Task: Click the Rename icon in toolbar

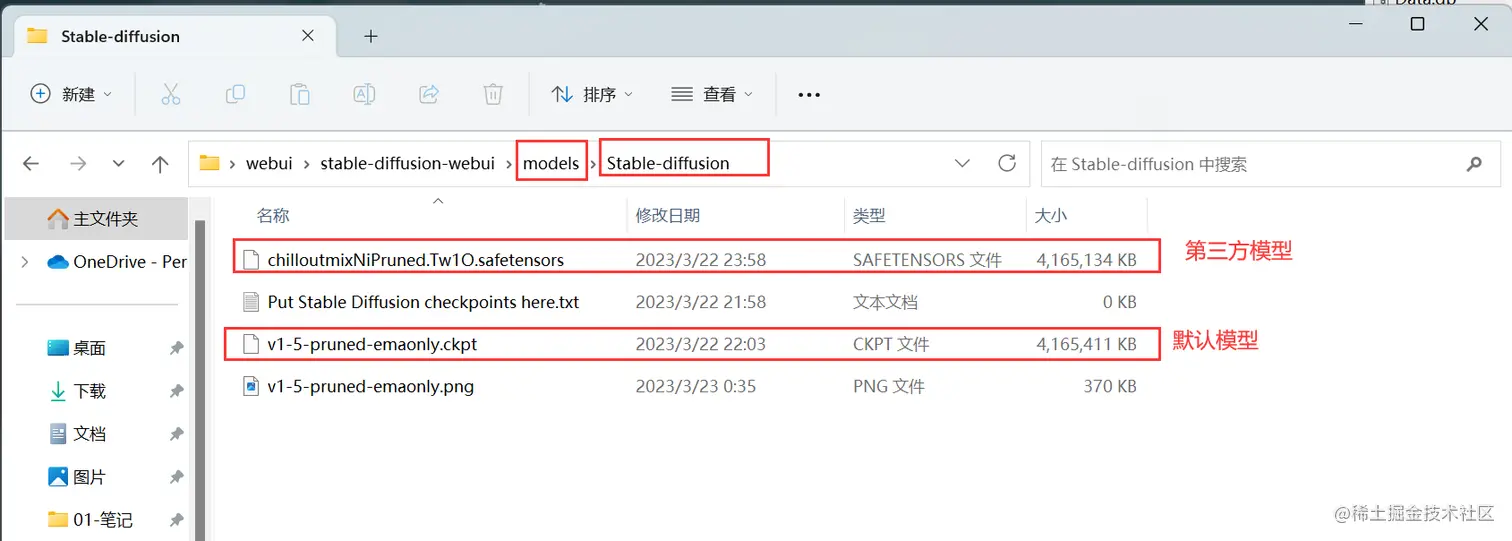Action: pyautogui.click(x=364, y=94)
